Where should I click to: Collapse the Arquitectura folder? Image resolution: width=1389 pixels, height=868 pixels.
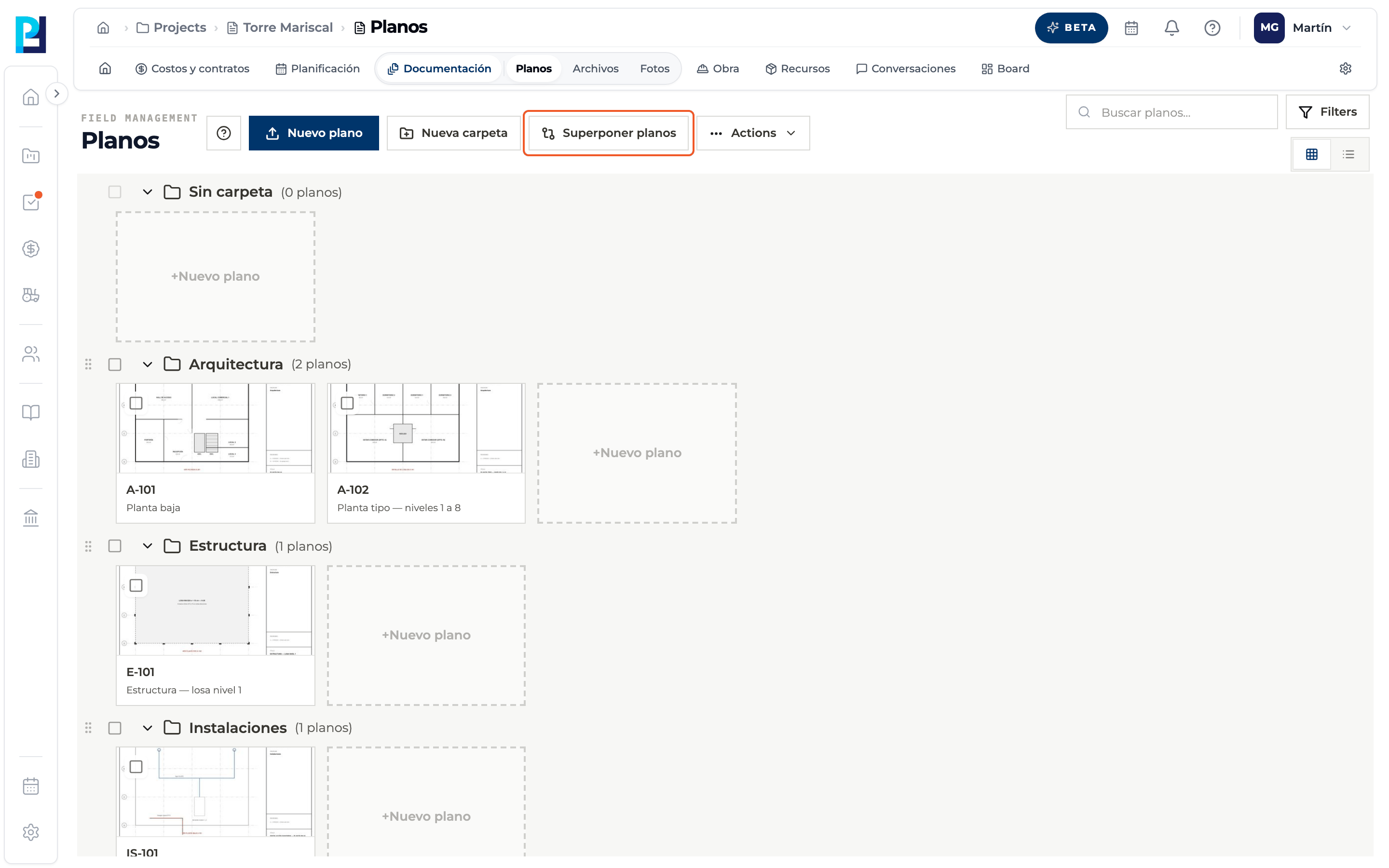tap(148, 365)
